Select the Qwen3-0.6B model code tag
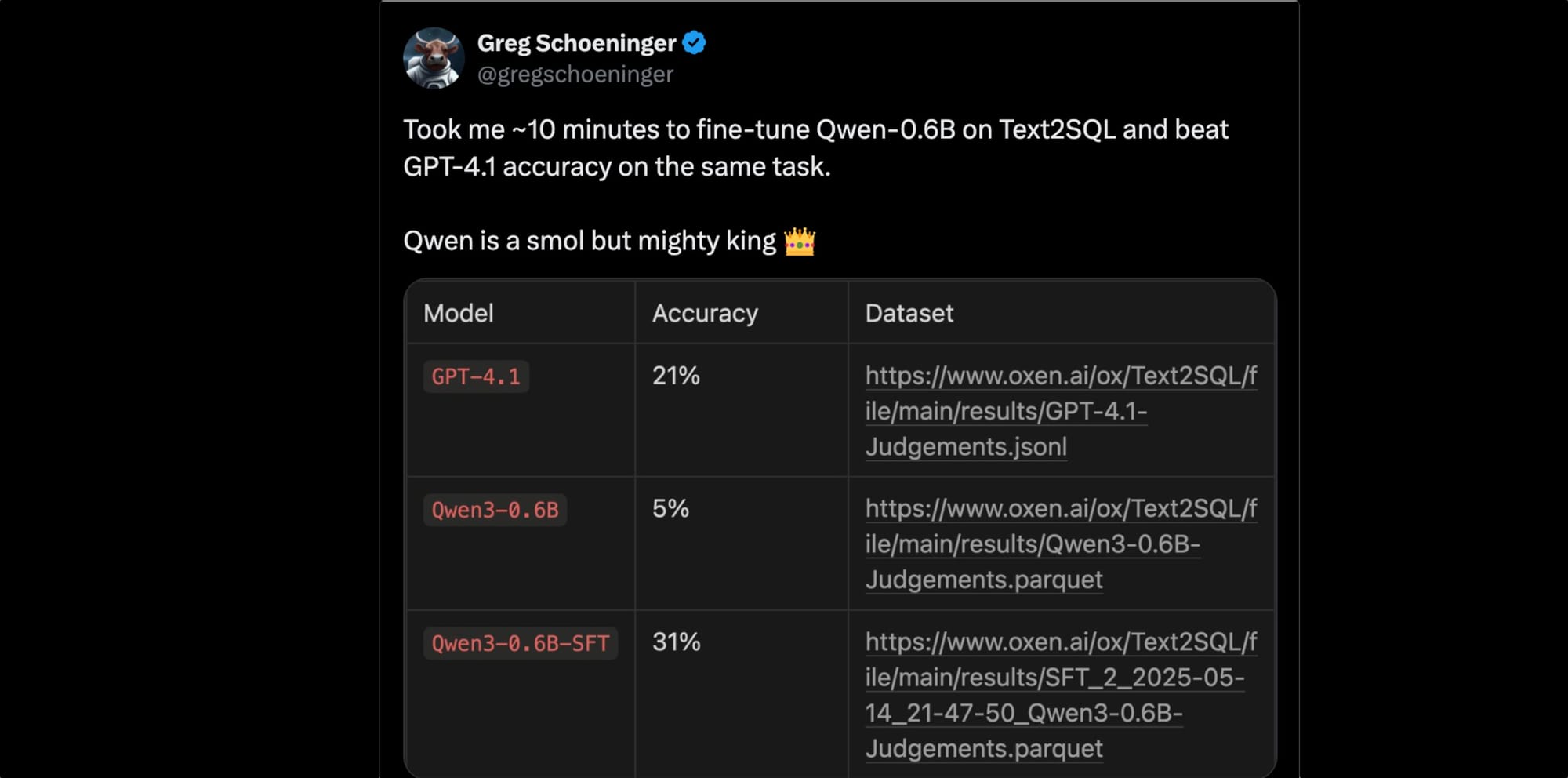The height and width of the screenshot is (778, 1568). [x=495, y=510]
